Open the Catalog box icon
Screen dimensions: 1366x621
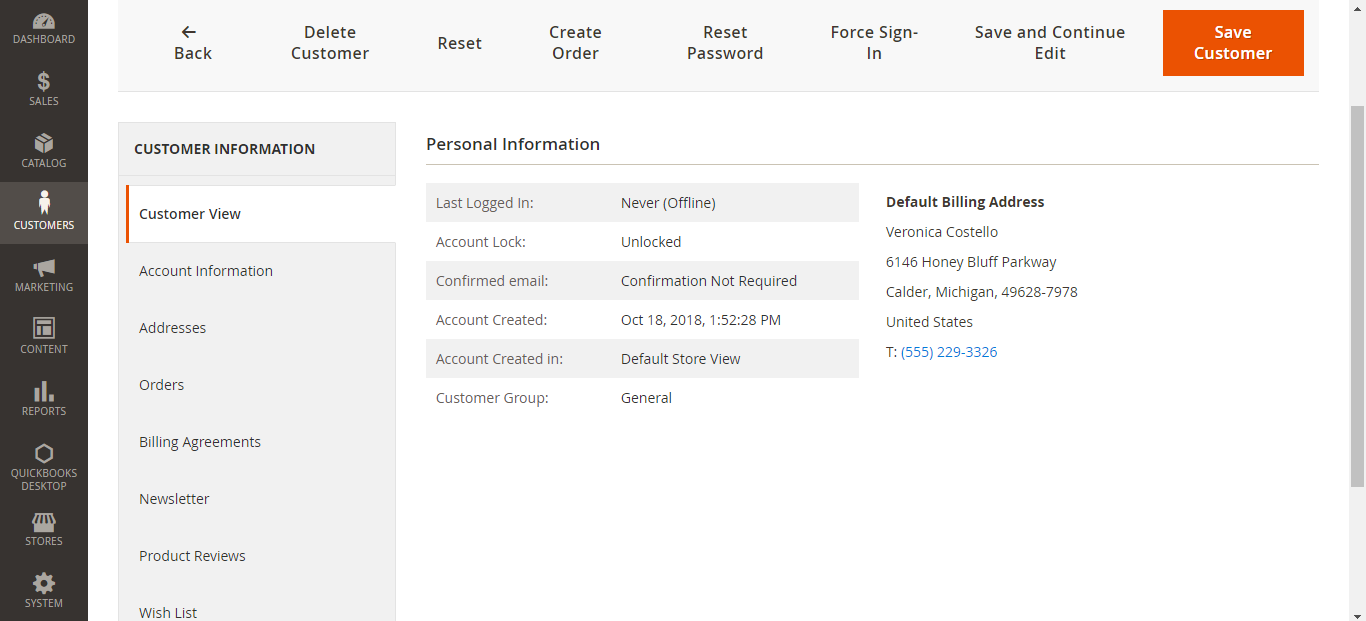pyautogui.click(x=44, y=144)
